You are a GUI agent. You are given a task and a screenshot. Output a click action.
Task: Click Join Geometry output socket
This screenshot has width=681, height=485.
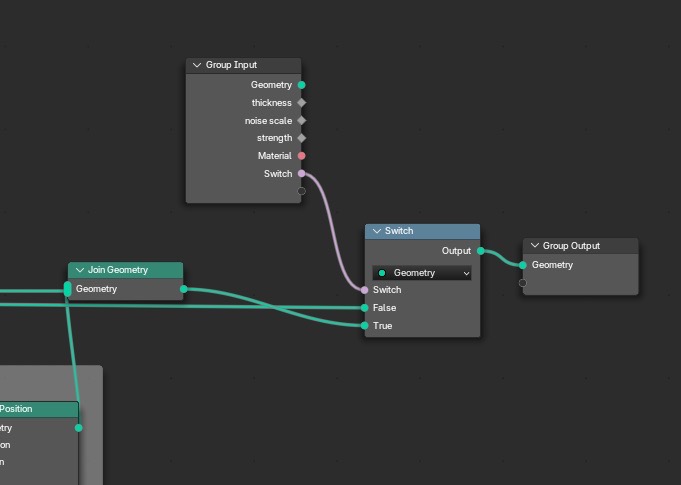[184, 289]
